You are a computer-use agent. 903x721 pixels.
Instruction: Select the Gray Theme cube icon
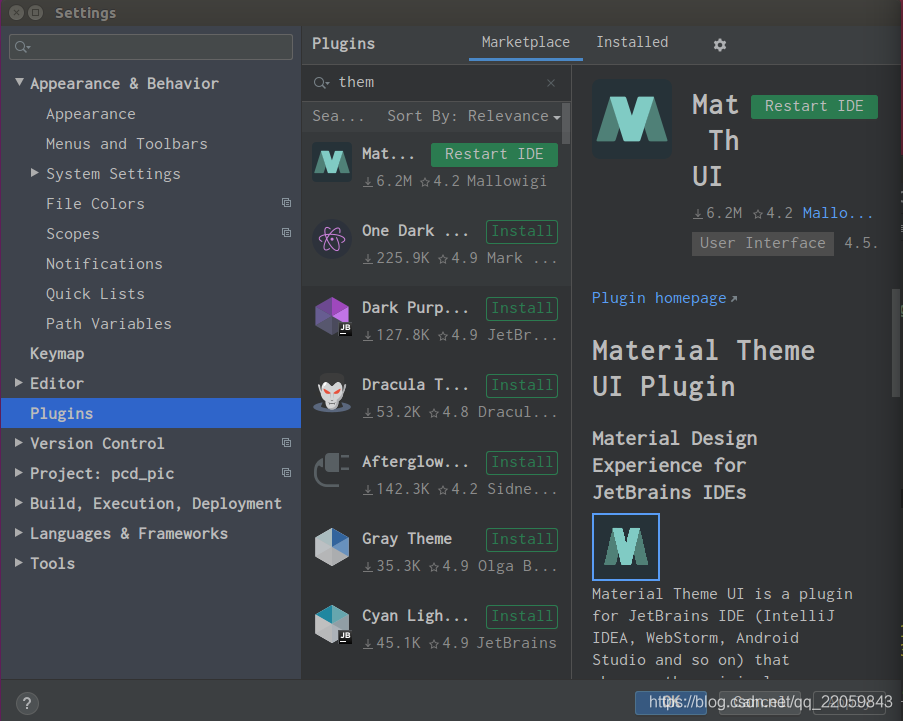pyautogui.click(x=332, y=547)
